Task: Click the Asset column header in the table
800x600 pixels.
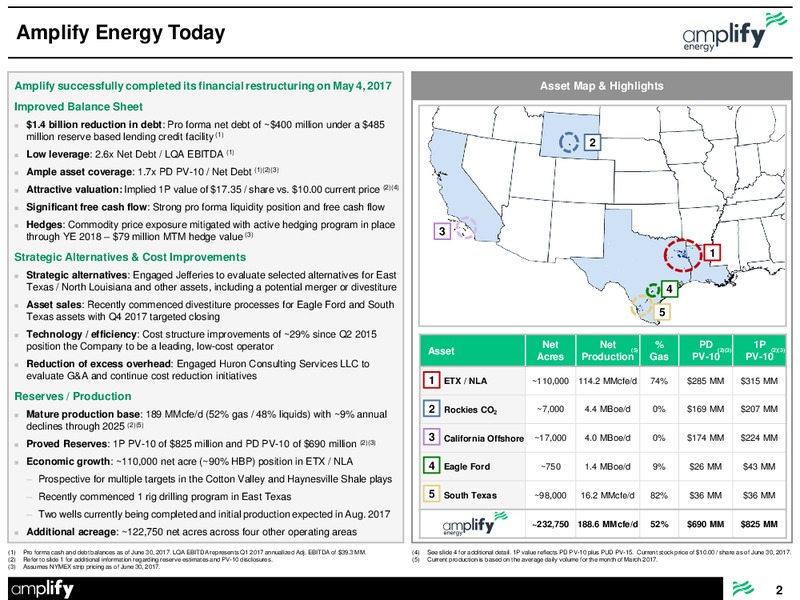Action: tap(472, 351)
